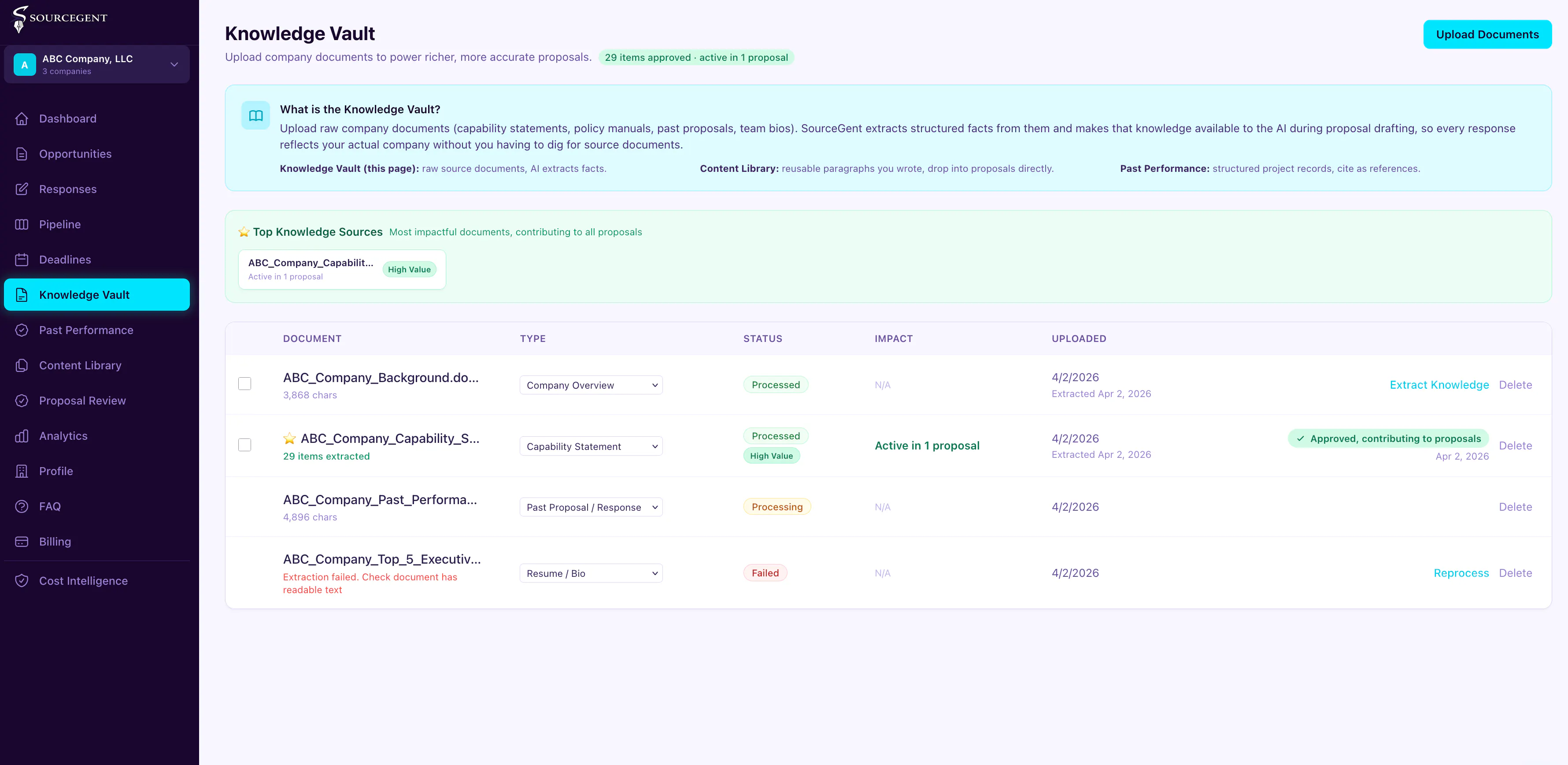Click the star icon on ABC_Company_Capability_S row
The image size is (1568, 765).
tap(290, 438)
